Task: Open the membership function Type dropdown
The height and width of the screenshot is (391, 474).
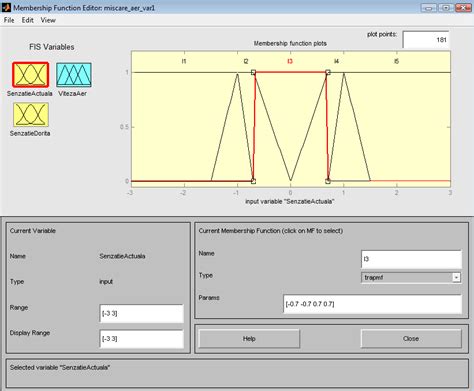Action: point(411,277)
